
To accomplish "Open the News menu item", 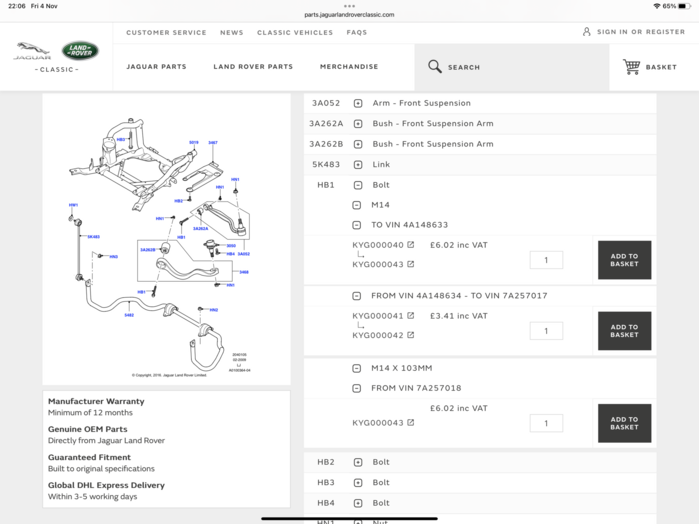I will coord(232,33).
